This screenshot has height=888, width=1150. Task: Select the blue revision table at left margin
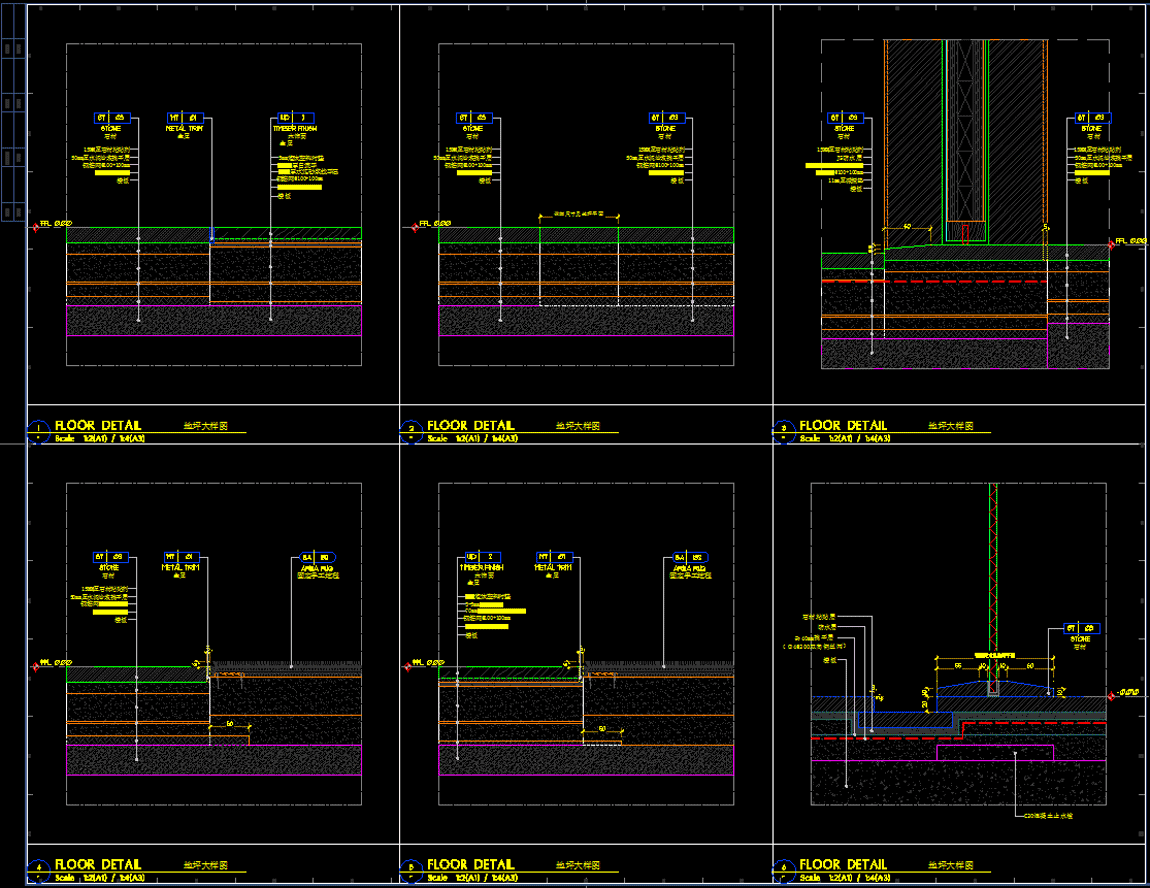pos(13,130)
